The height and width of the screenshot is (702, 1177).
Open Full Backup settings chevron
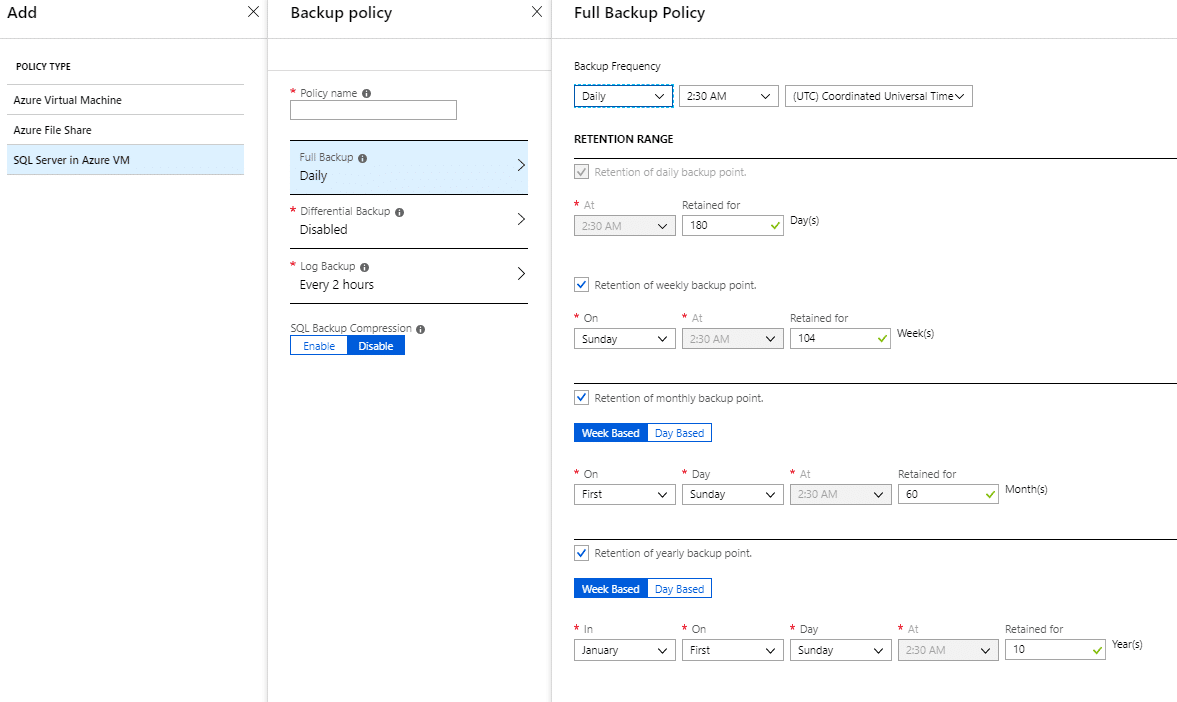521,165
